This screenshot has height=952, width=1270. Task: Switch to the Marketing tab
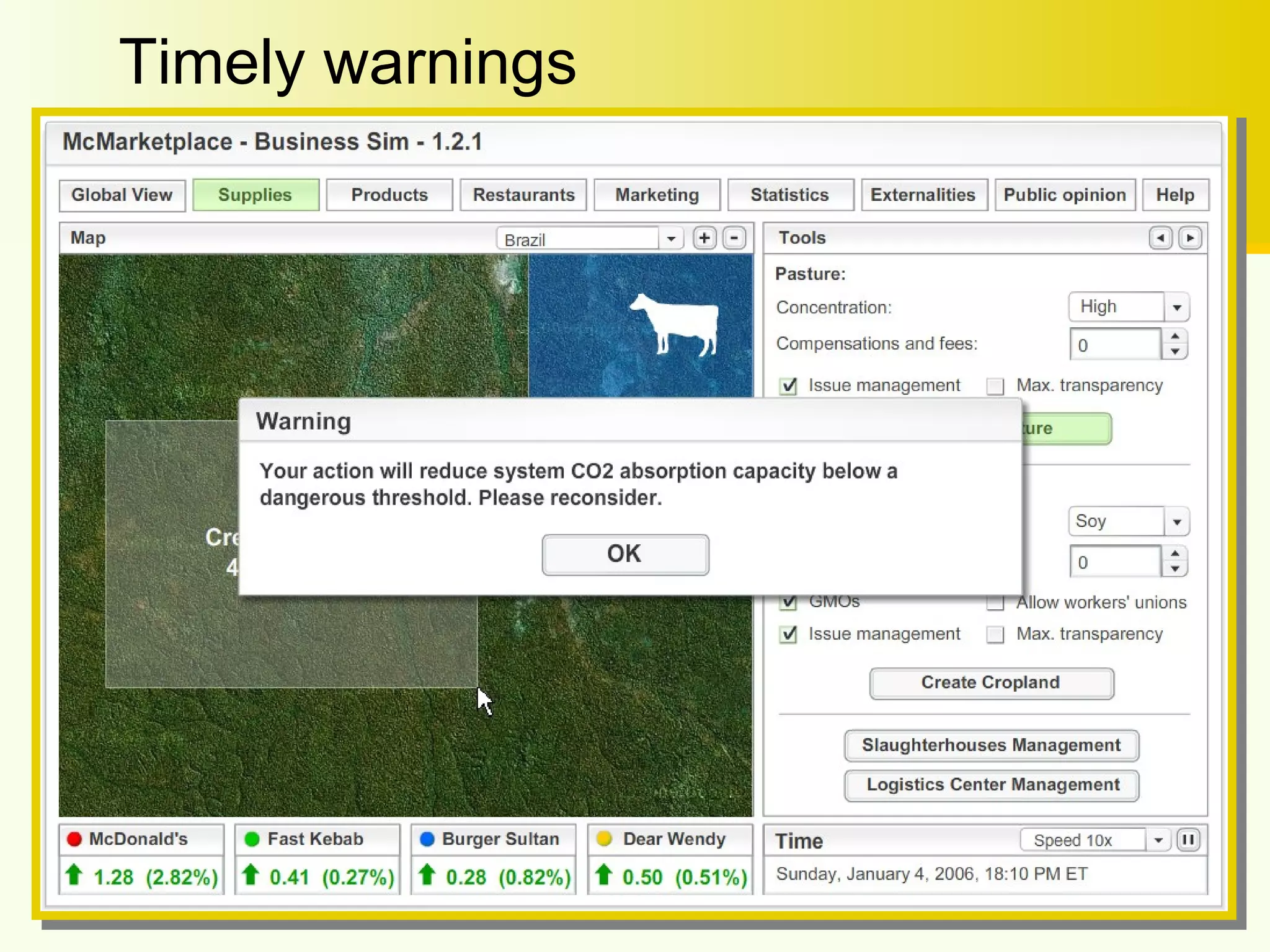tap(657, 195)
